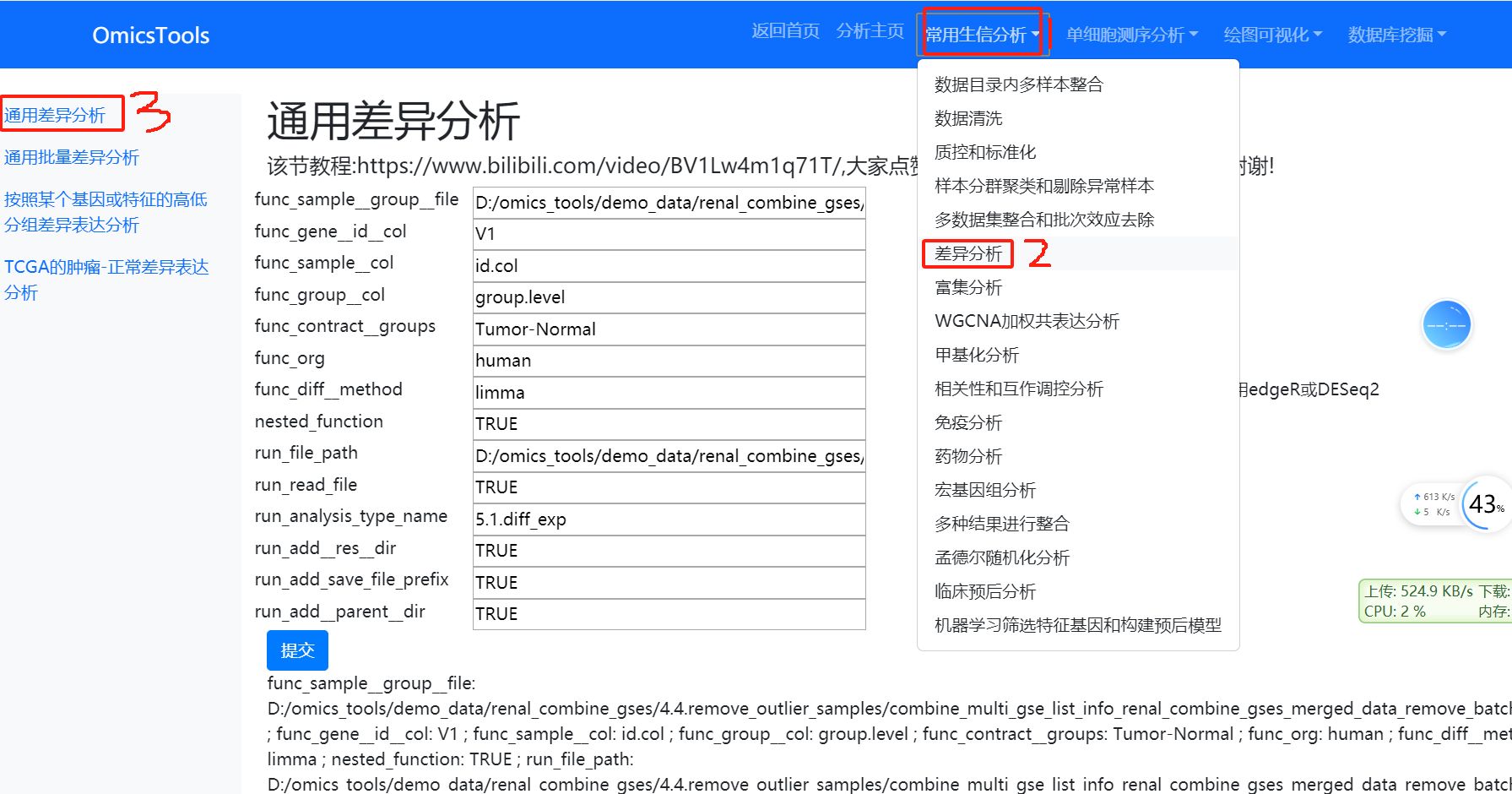The height and width of the screenshot is (794, 1512).
Task: Edit run_analysis_type_name field showing 5.1.diff_exp
Action: tap(669, 519)
